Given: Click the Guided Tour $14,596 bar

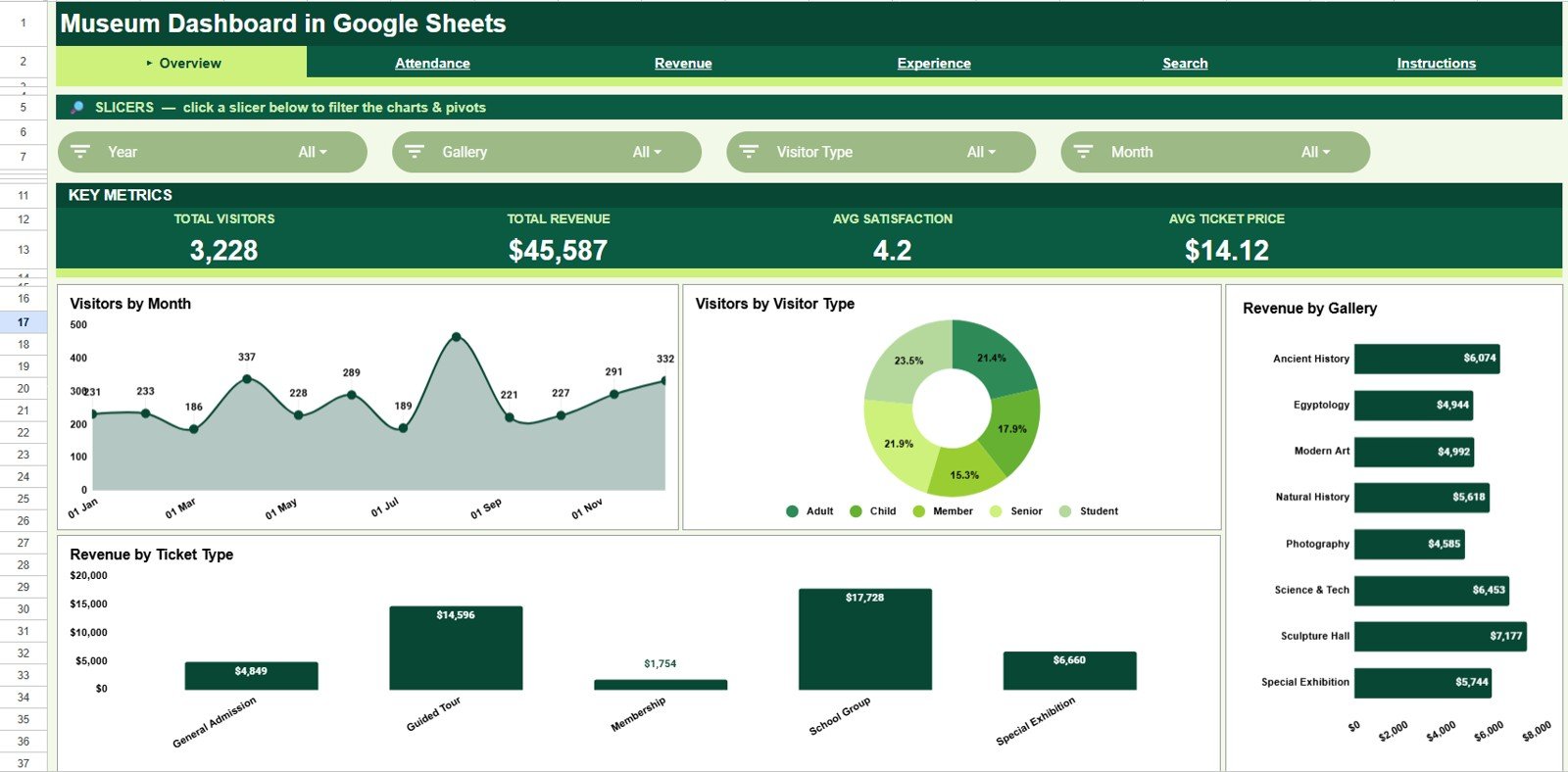Looking at the screenshot, I should (456, 648).
